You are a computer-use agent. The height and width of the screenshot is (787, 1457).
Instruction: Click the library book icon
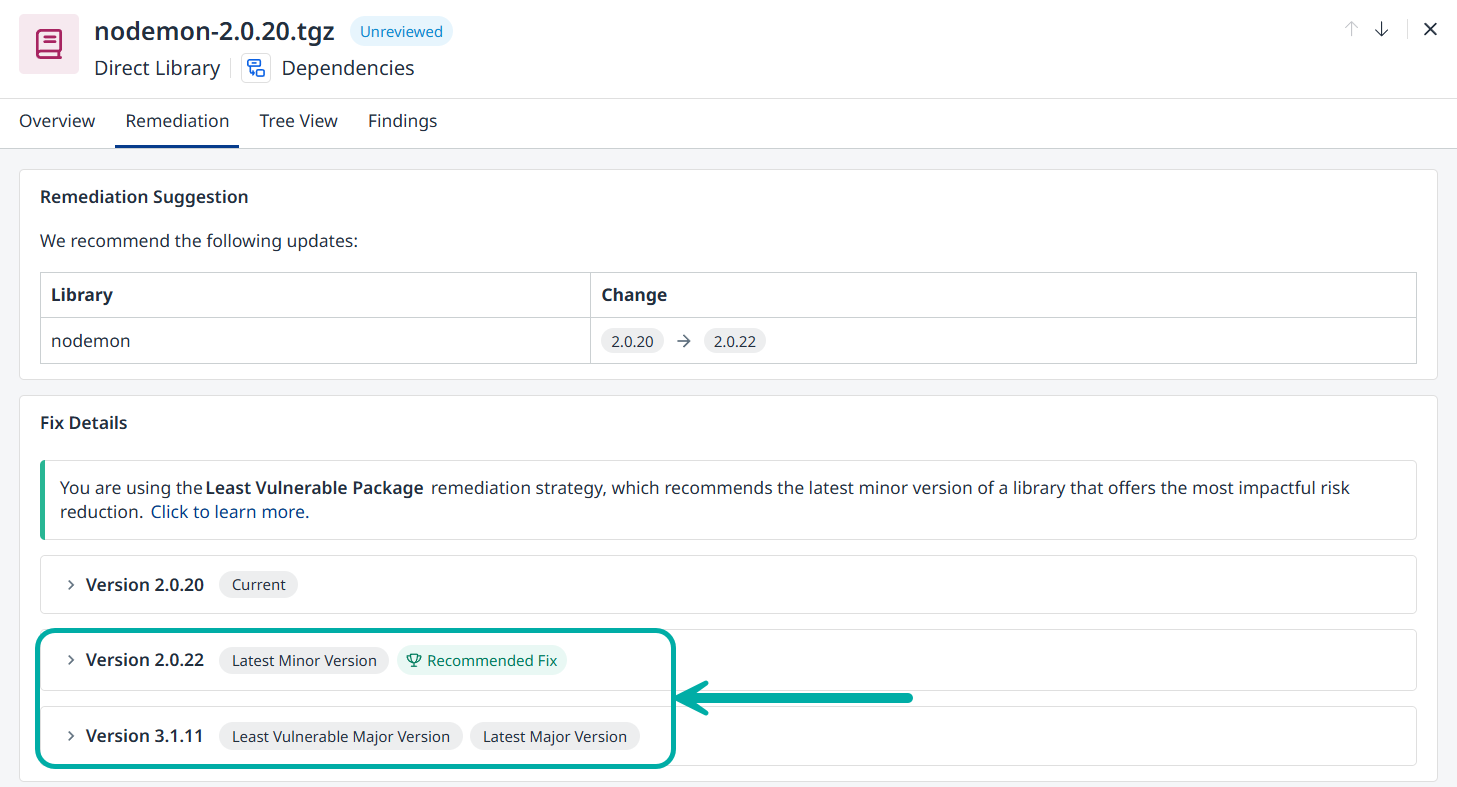click(x=49, y=44)
